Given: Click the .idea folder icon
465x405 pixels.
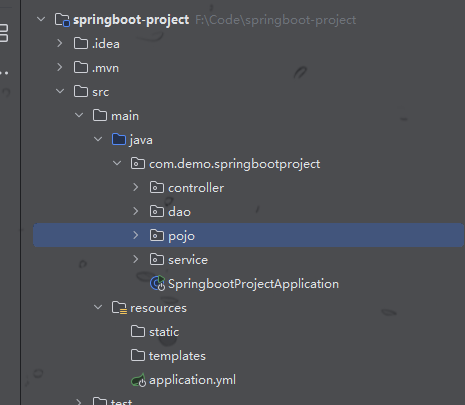Looking at the screenshot, I should click(81, 43).
